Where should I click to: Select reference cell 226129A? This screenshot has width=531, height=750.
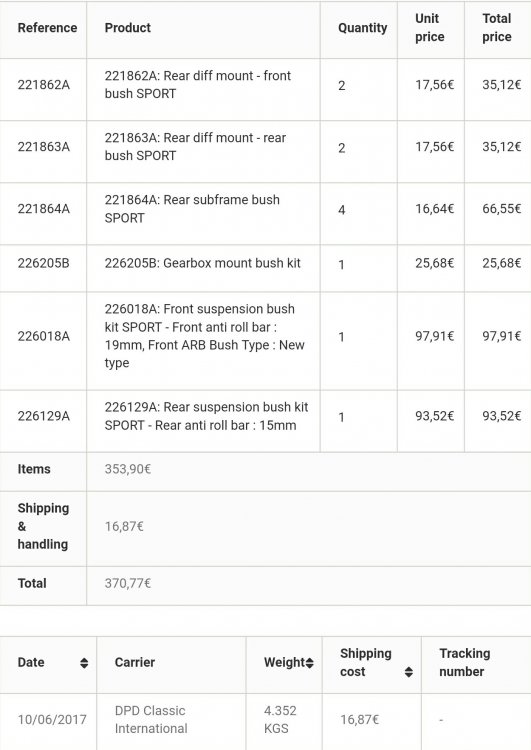(44, 416)
